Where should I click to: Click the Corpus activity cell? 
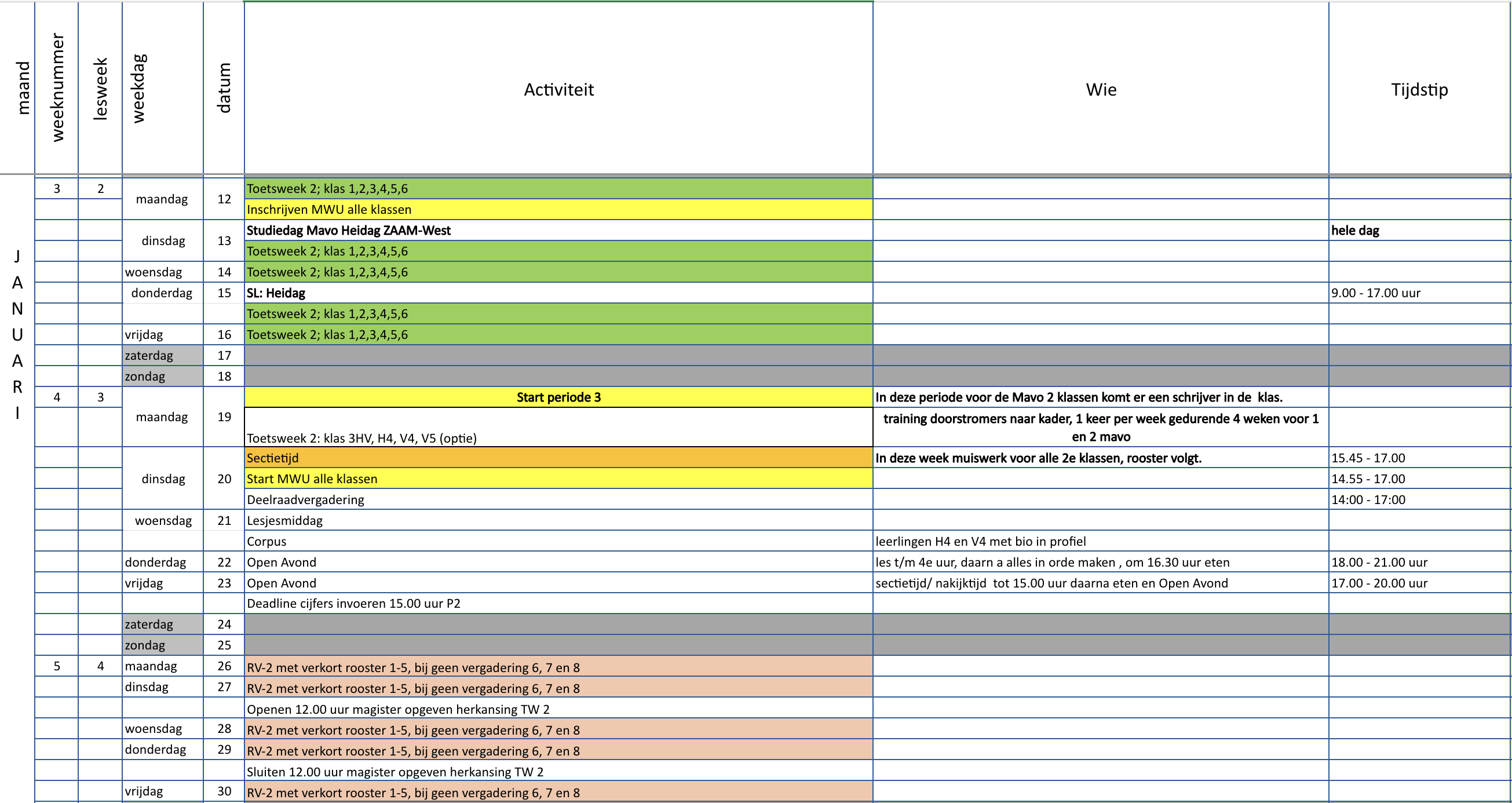tap(558, 541)
